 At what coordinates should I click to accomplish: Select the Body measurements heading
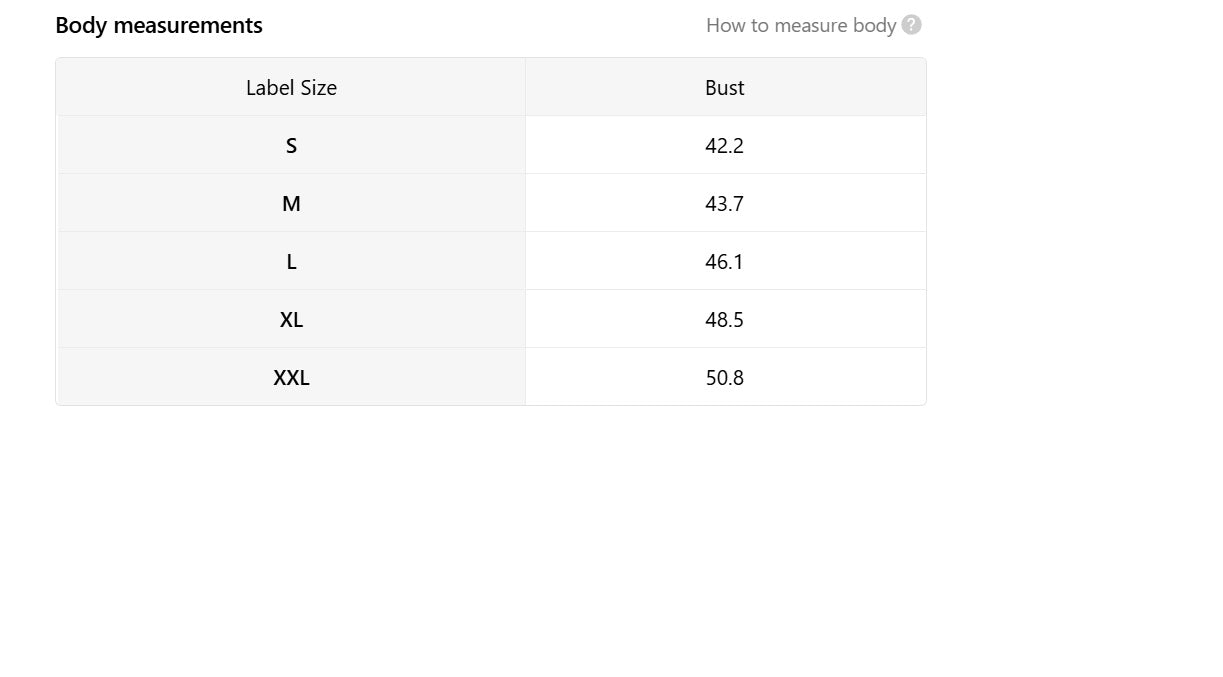point(159,25)
